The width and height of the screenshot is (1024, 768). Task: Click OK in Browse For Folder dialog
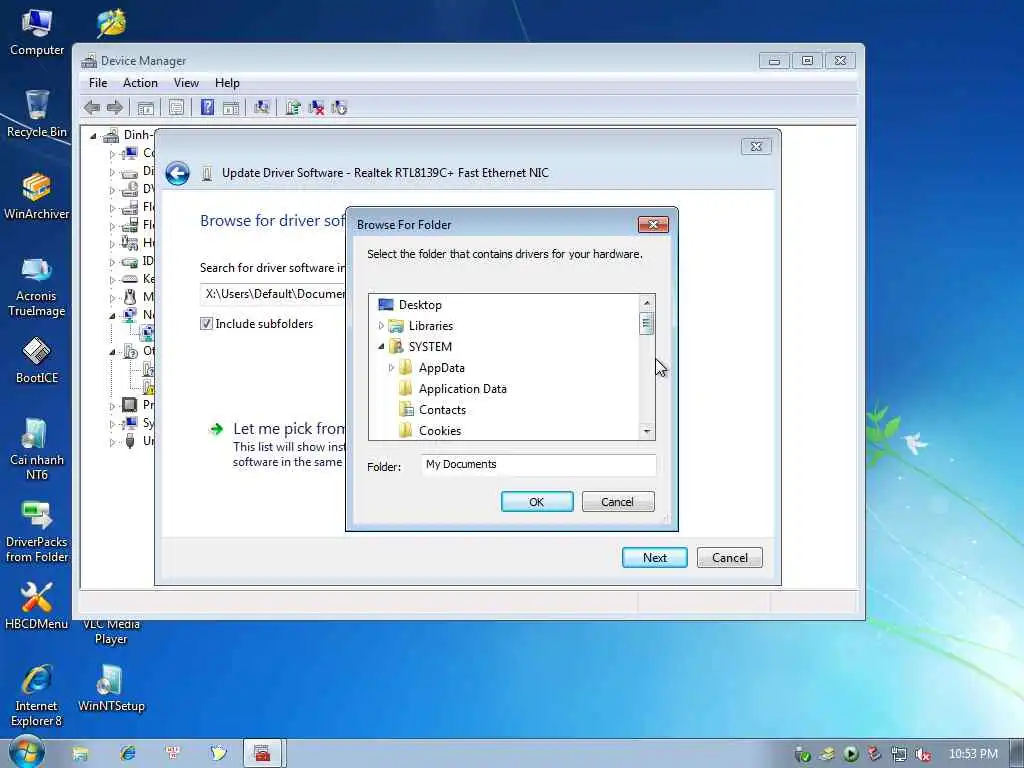tap(537, 502)
